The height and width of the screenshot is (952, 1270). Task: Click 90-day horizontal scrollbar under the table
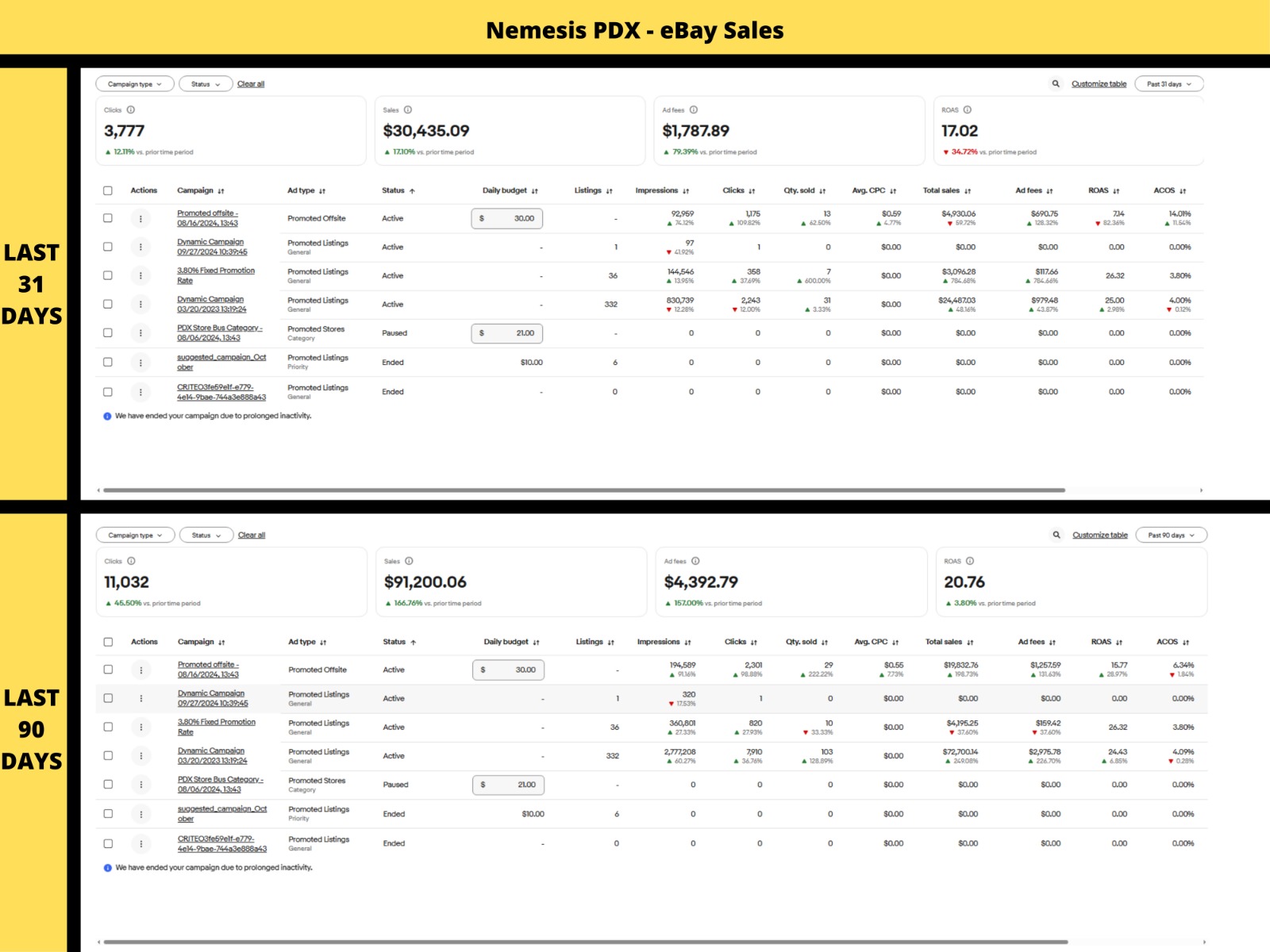click(586, 942)
